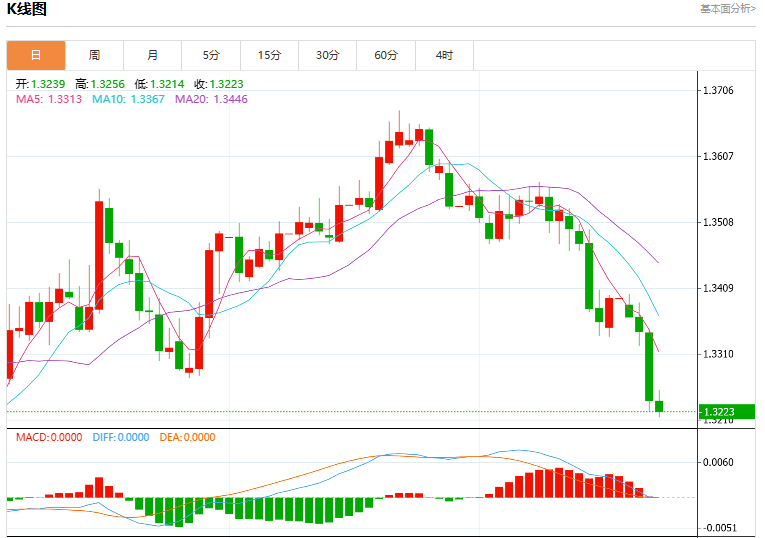
Task: Click the MA20 legend label
Action: (x=211, y=99)
